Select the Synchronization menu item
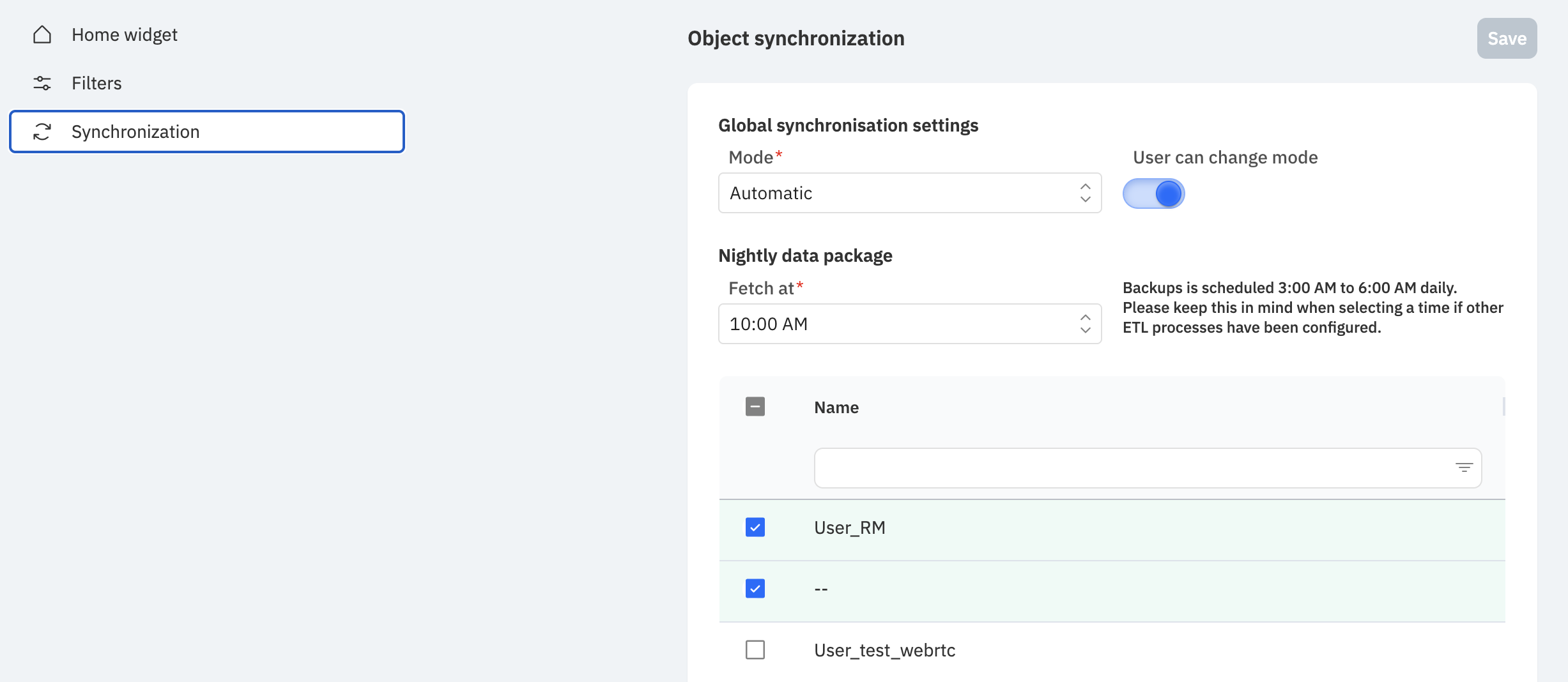 (207, 132)
